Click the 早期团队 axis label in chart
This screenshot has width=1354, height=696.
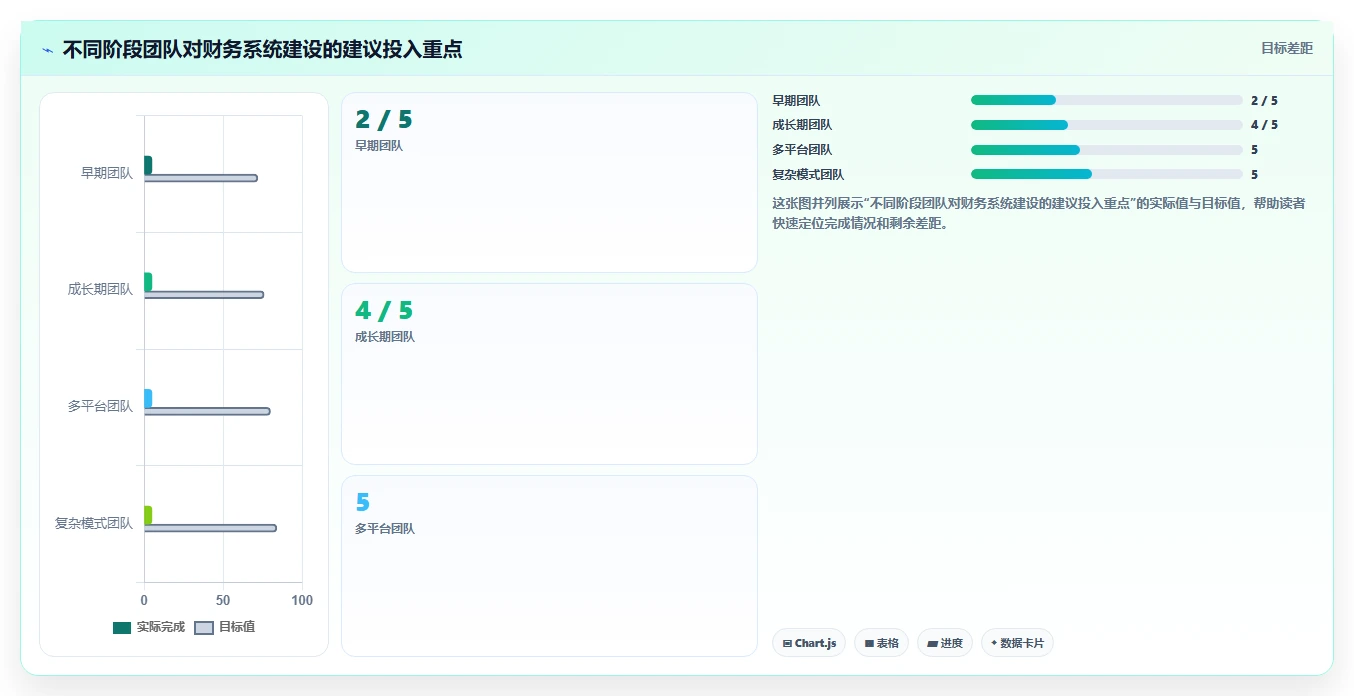[x=107, y=173]
